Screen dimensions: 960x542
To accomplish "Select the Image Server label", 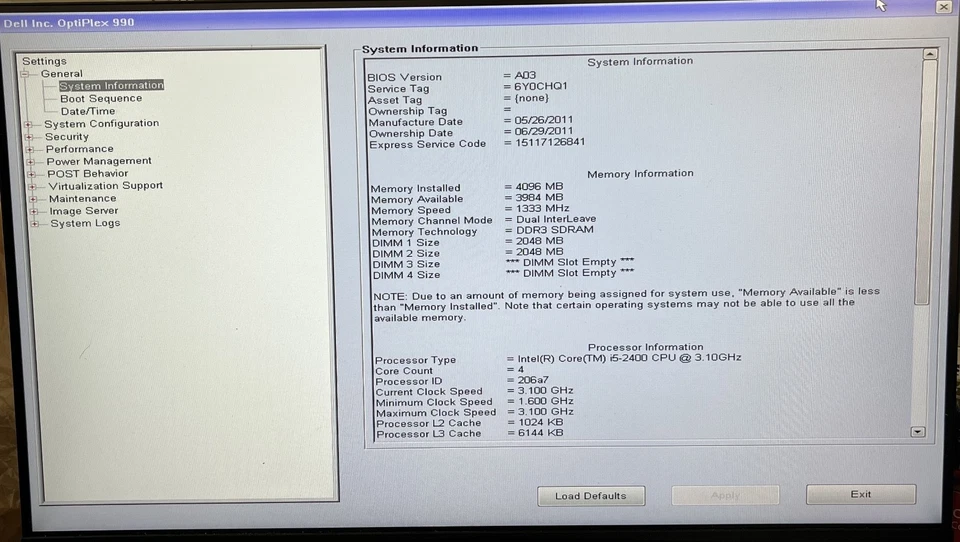I will point(84,211).
